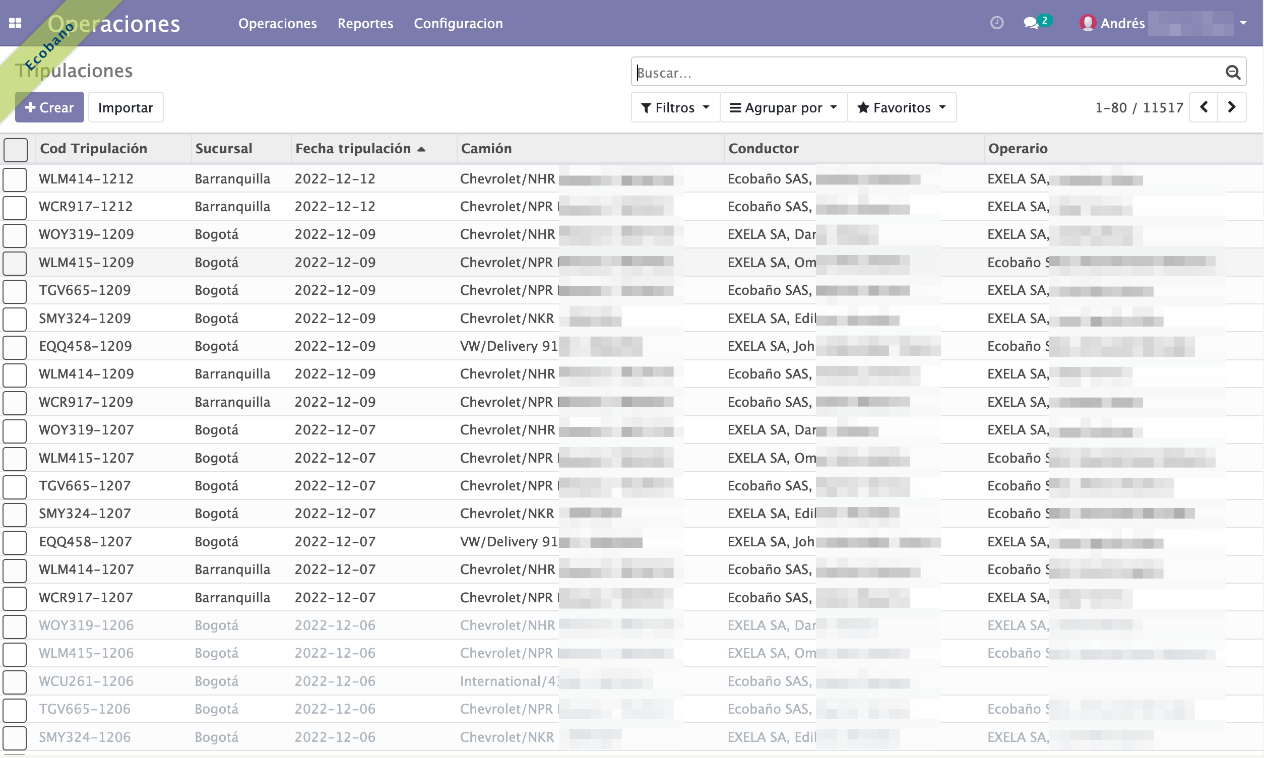
Task: Check the row TGV665-1209 checkbox
Action: point(15,291)
